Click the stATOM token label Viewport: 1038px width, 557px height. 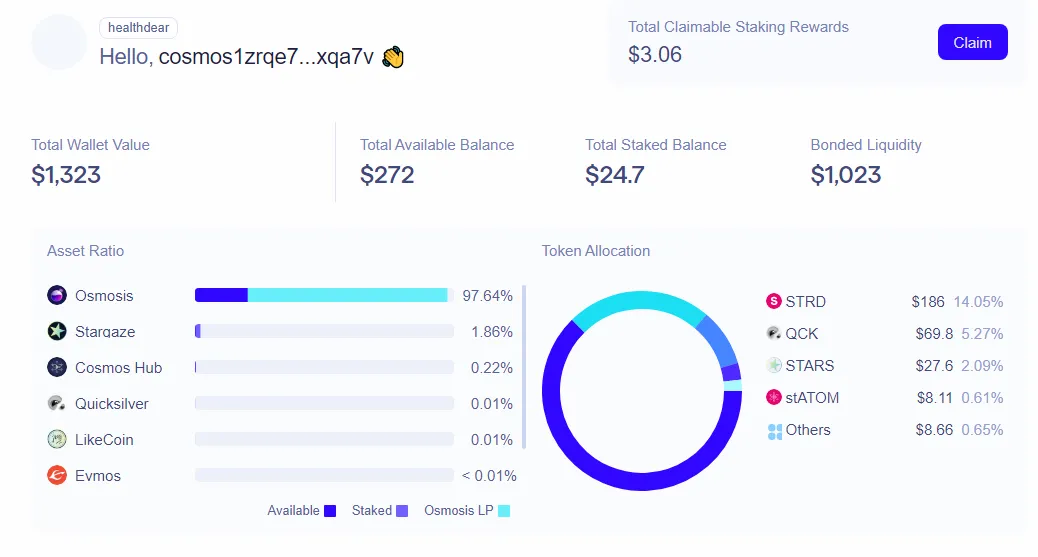coord(812,398)
